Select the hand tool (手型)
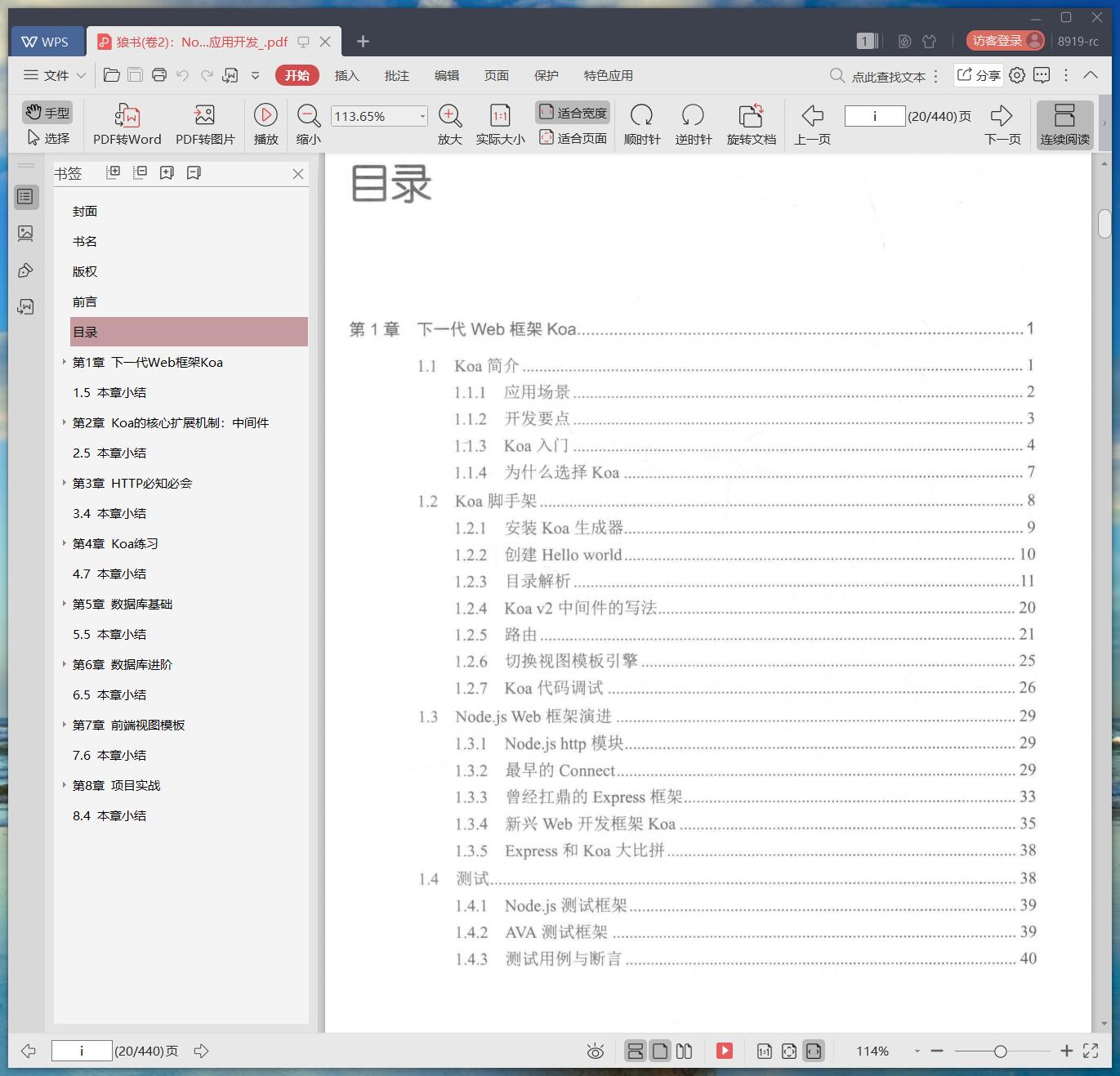Image resolution: width=1120 pixels, height=1076 pixels. coord(47,113)
